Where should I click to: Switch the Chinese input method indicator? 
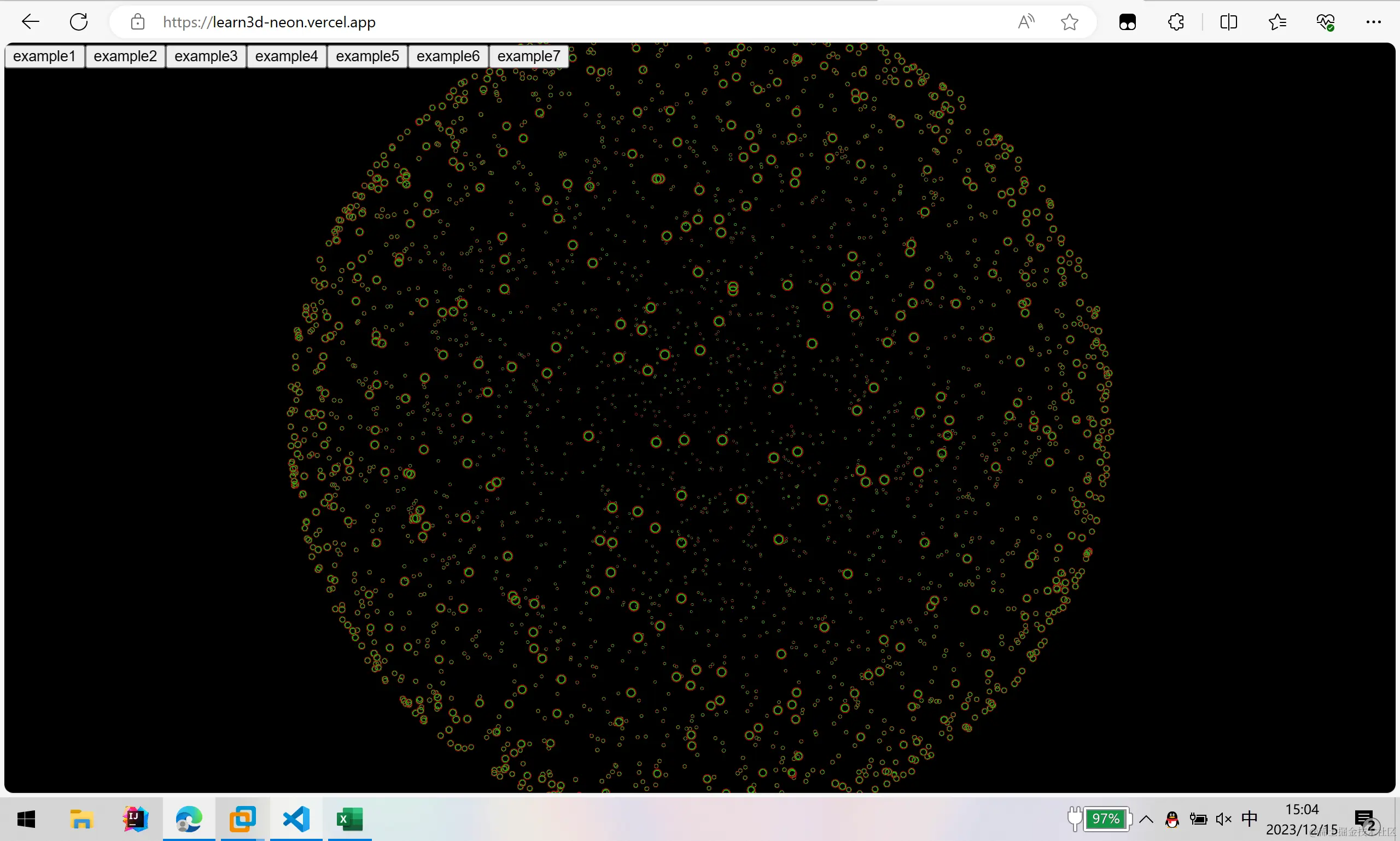point(1249,819)
